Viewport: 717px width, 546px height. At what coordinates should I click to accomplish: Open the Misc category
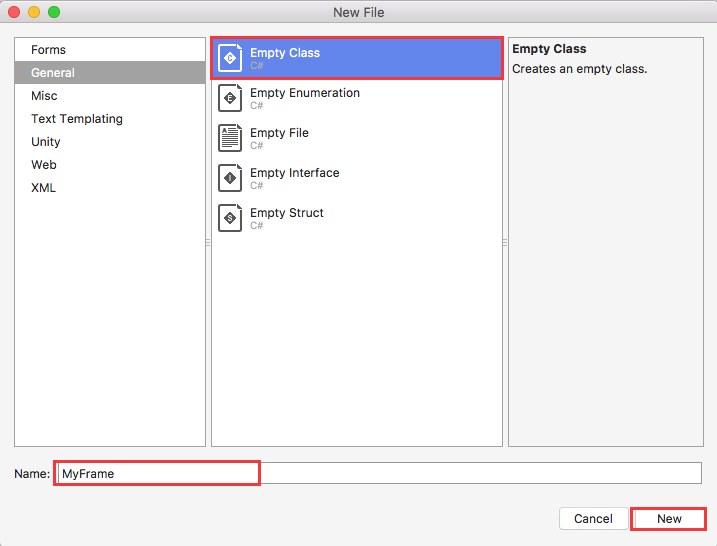[44, 96]
